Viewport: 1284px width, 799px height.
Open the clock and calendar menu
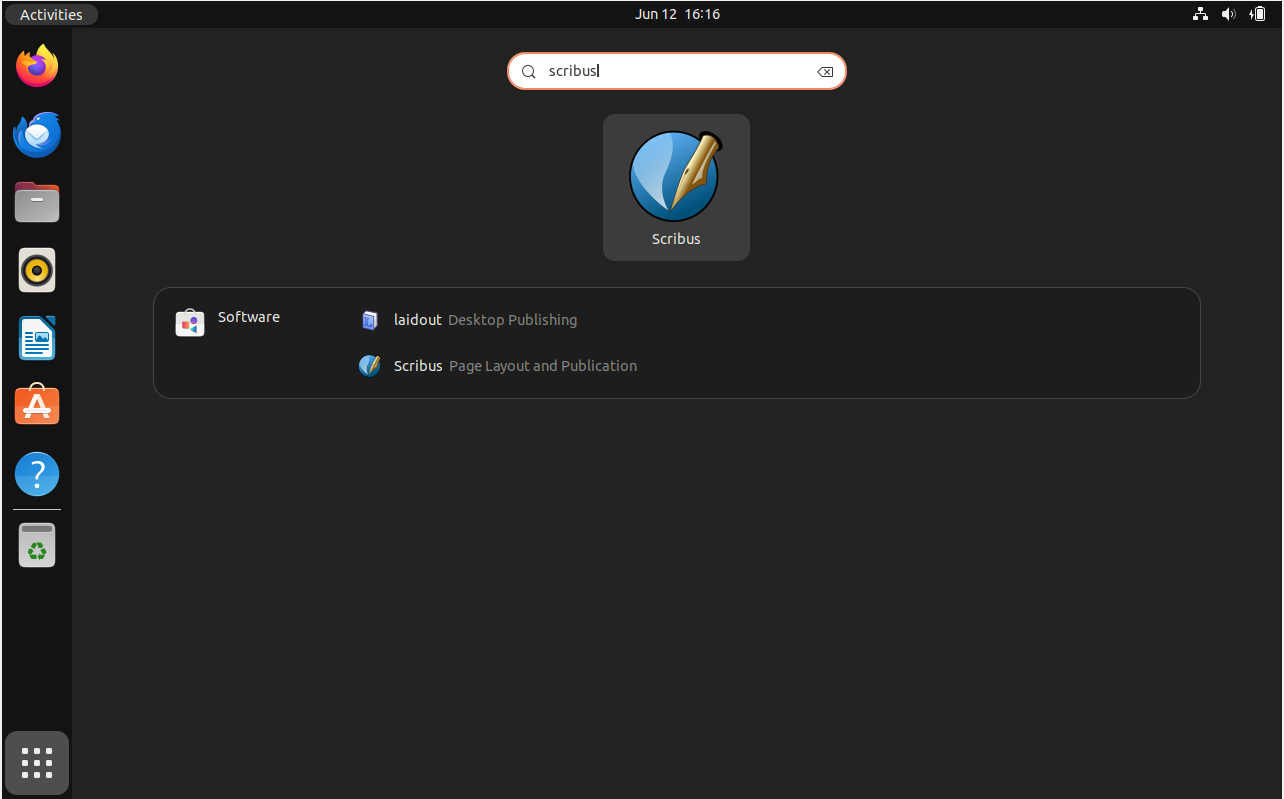point(677,14)
